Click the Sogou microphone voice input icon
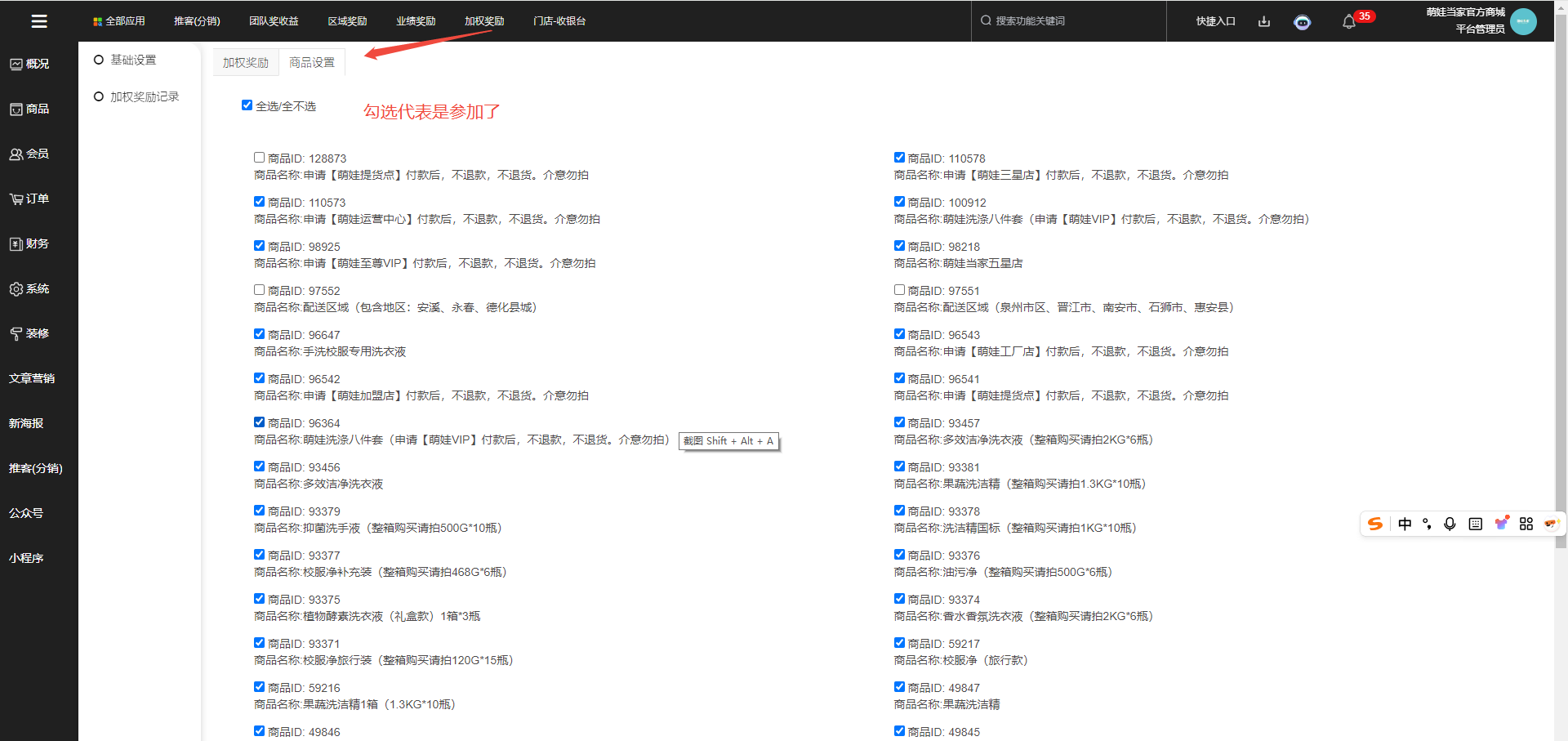This screenshot has width=1568, height=741. [1450, 524]
